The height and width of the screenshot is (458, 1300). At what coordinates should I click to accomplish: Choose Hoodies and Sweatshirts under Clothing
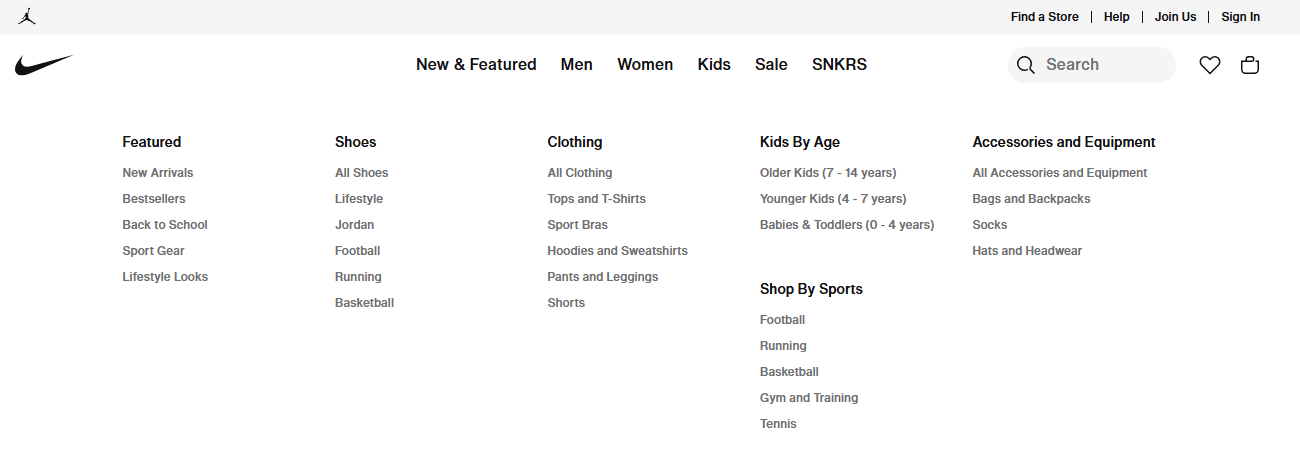pyautogui.click(x=617, y=251)
